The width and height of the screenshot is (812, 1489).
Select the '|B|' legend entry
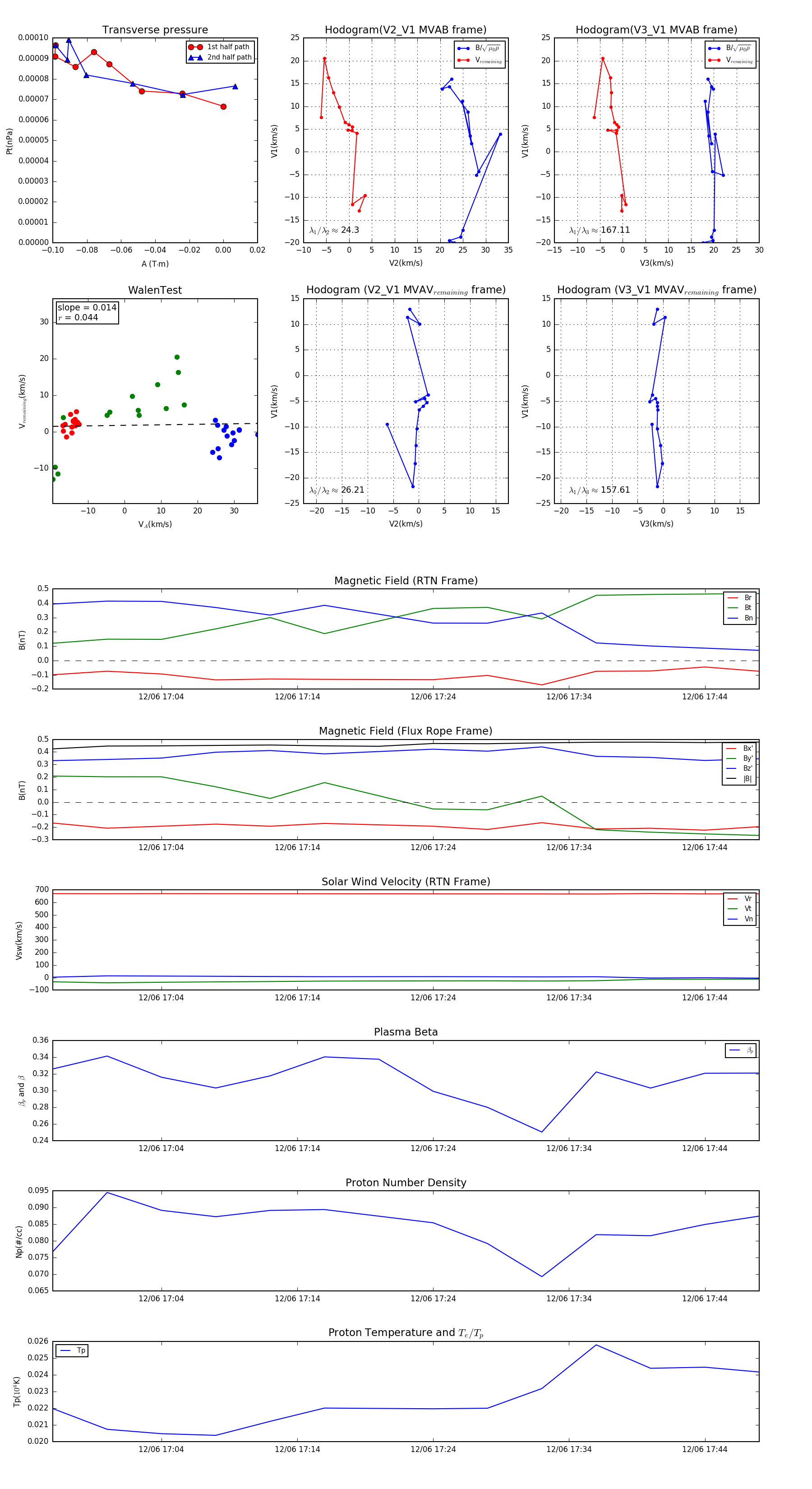click(740, 779)
